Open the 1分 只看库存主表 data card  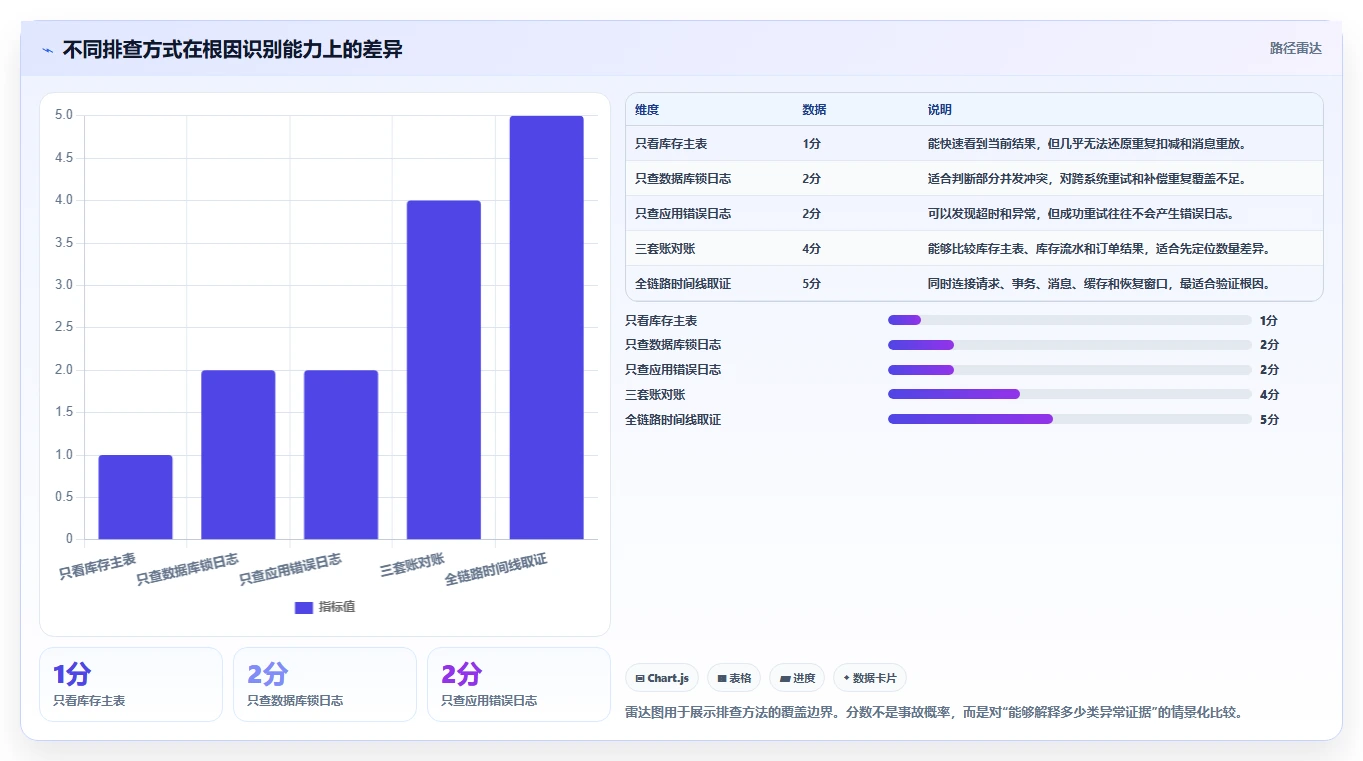pos(131,684)
